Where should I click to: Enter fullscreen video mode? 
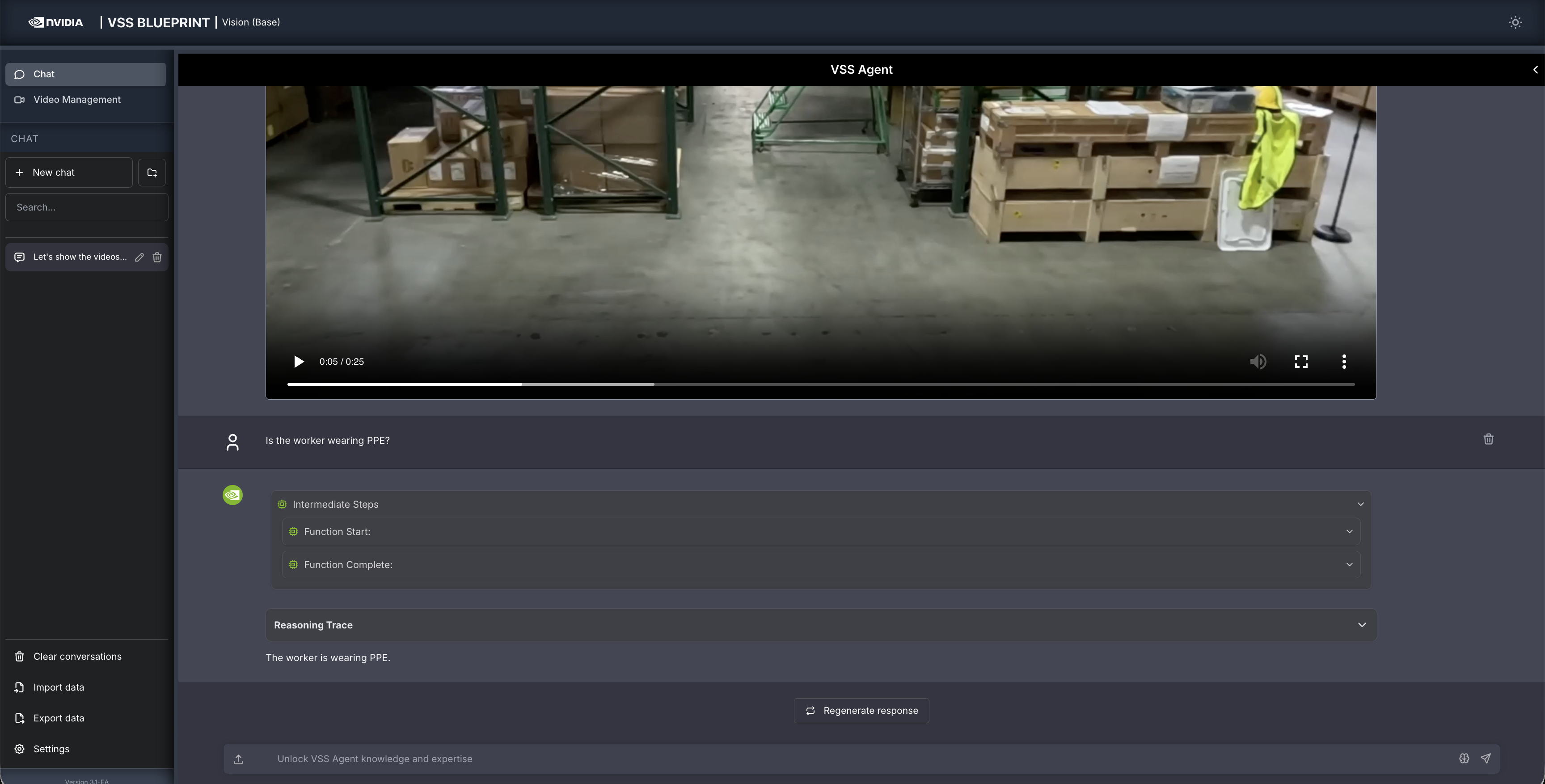click(x=1301, y=361)
